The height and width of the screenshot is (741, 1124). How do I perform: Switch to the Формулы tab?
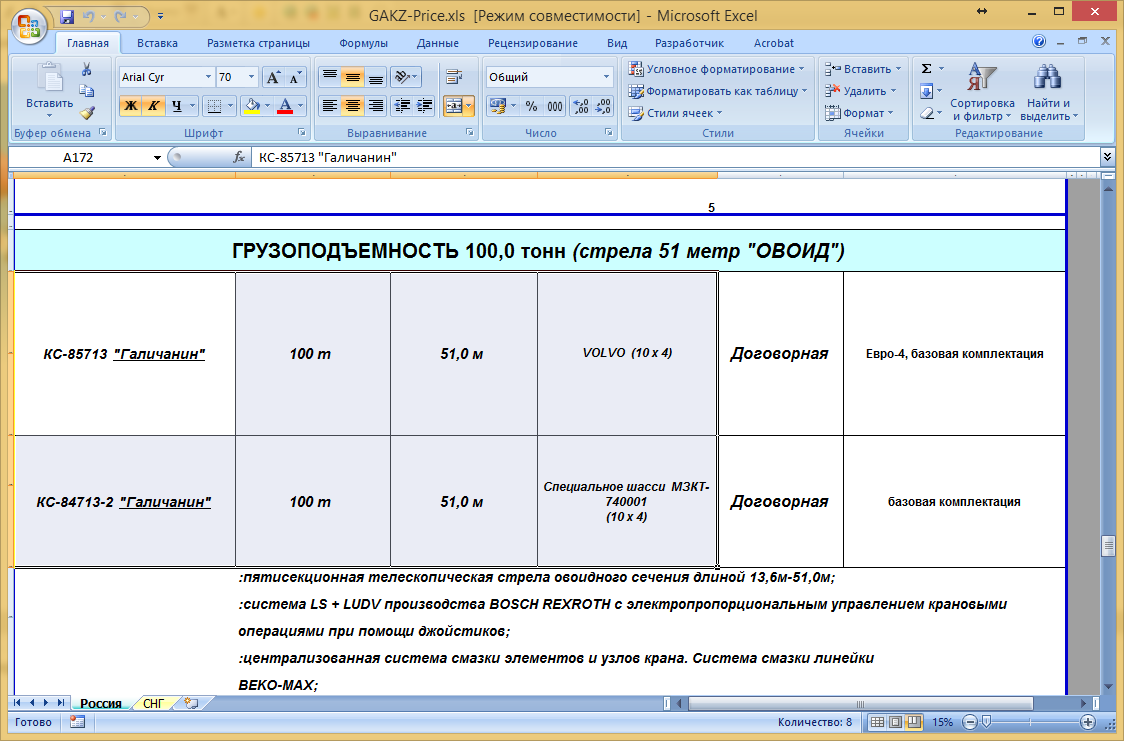pos(363,43)
